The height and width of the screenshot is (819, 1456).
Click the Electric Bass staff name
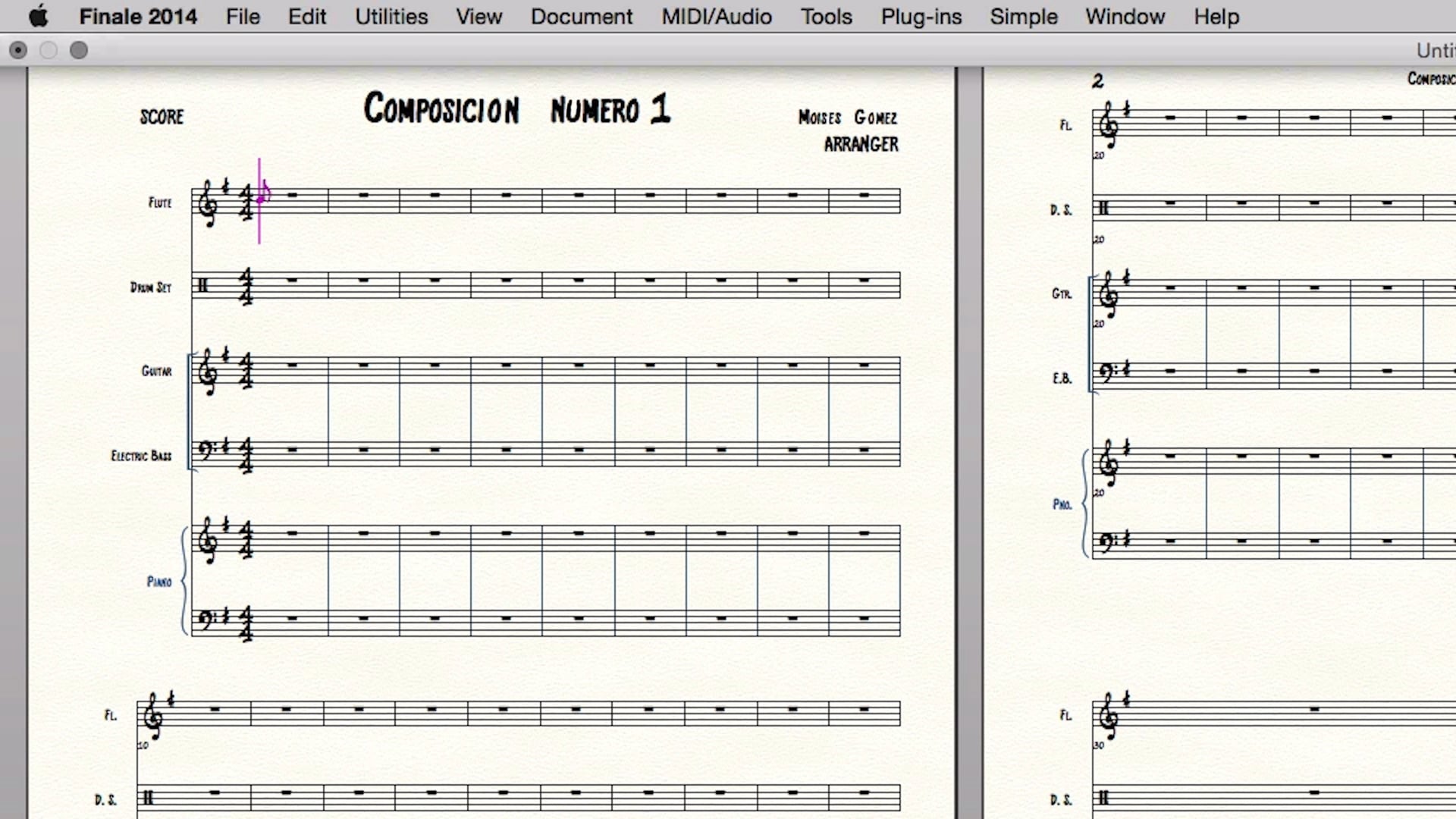point(141,456)
